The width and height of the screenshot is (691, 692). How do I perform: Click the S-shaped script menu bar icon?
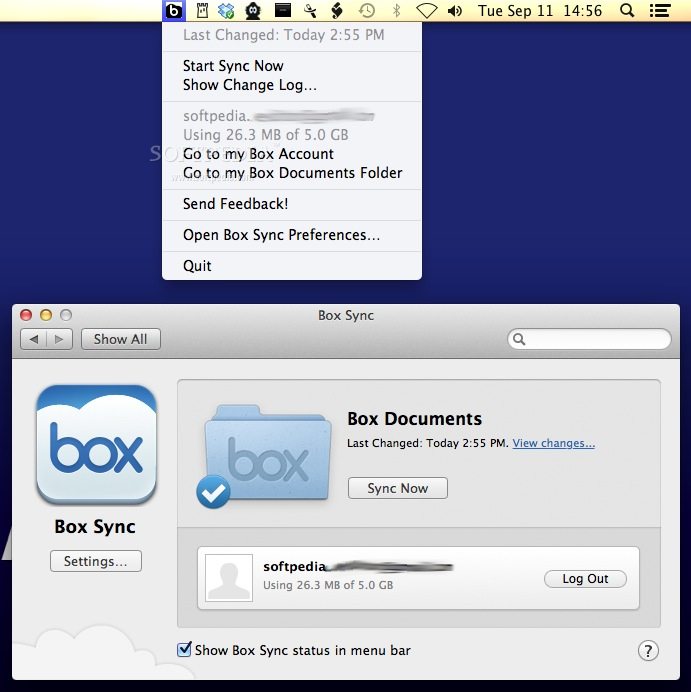tap(337, 11)
